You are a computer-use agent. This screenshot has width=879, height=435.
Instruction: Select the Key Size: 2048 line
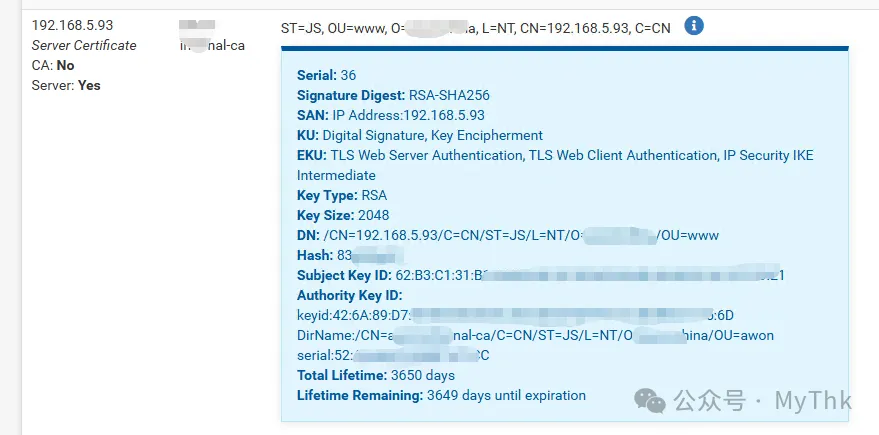point(343,215)
